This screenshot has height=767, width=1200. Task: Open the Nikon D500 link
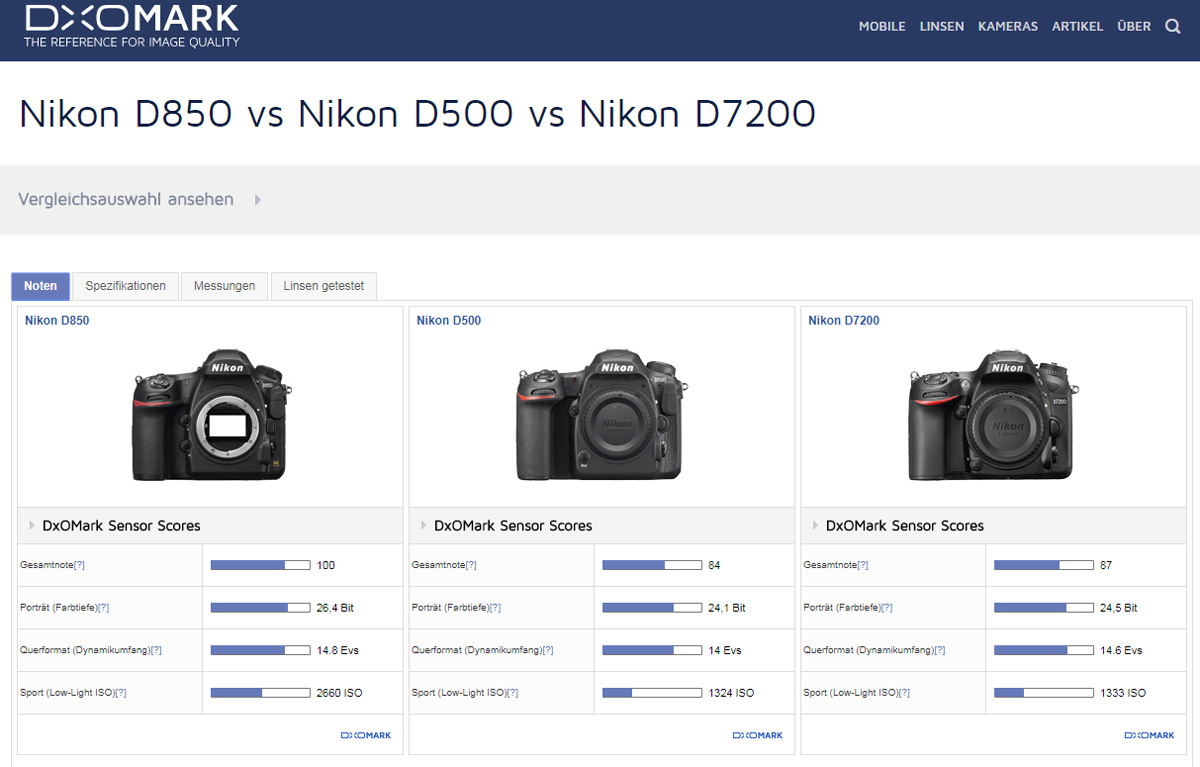coord(449,321)
